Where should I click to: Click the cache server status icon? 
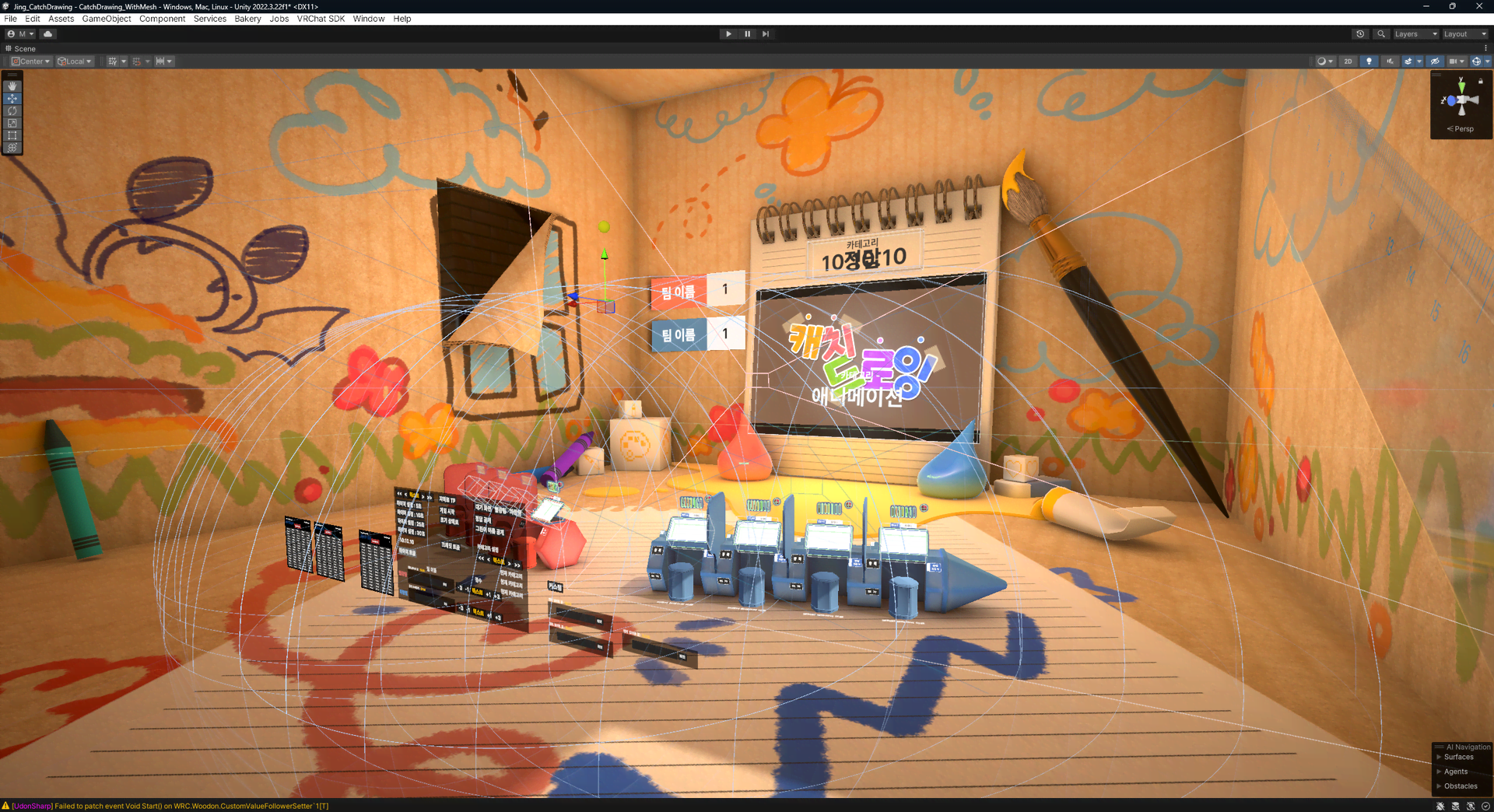click(1456, 806)
